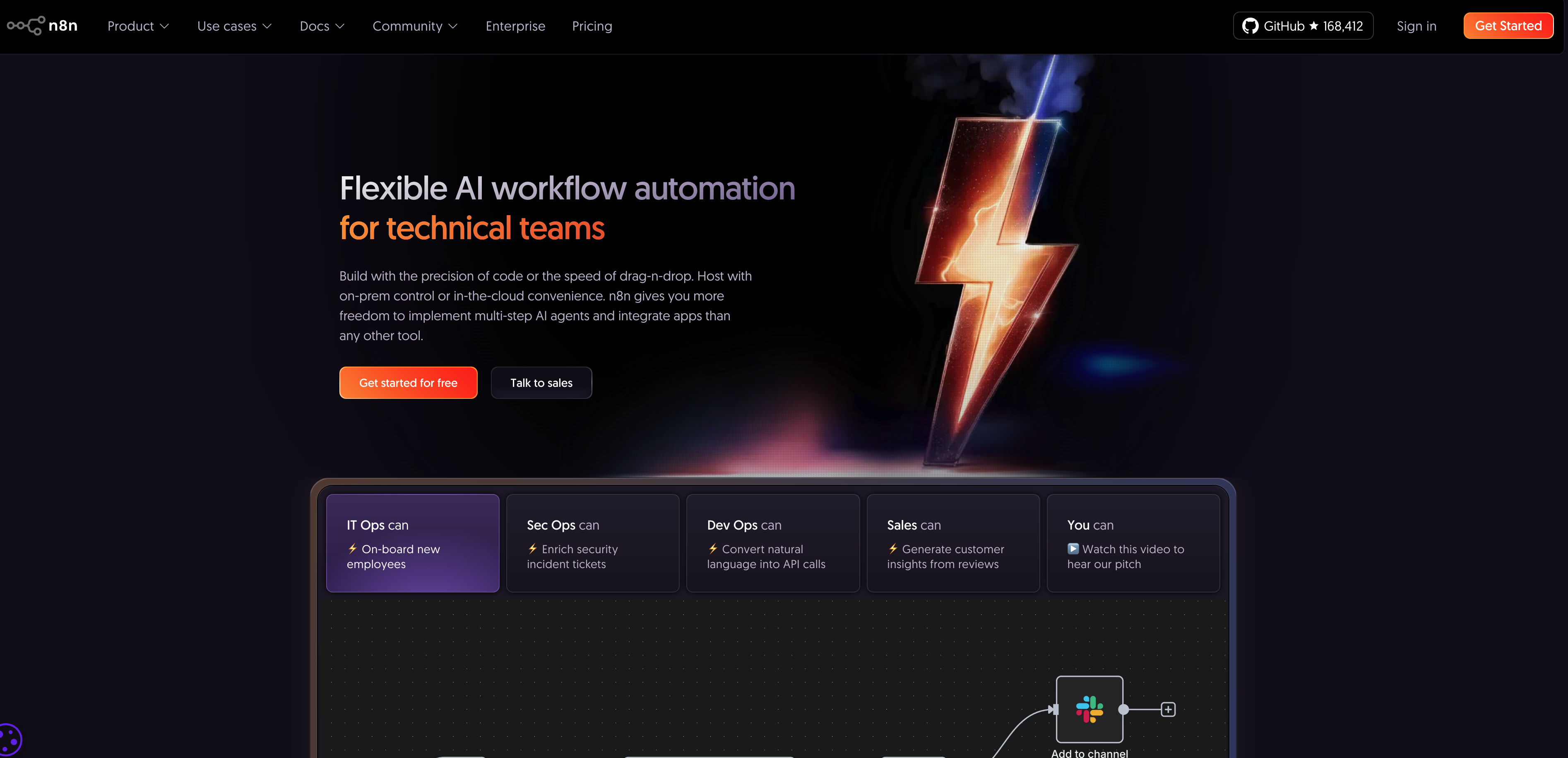Go to the Enterprise page
Image resolution: width=1568 pixels, height=758 pixels.
click(x=515, y=26)
